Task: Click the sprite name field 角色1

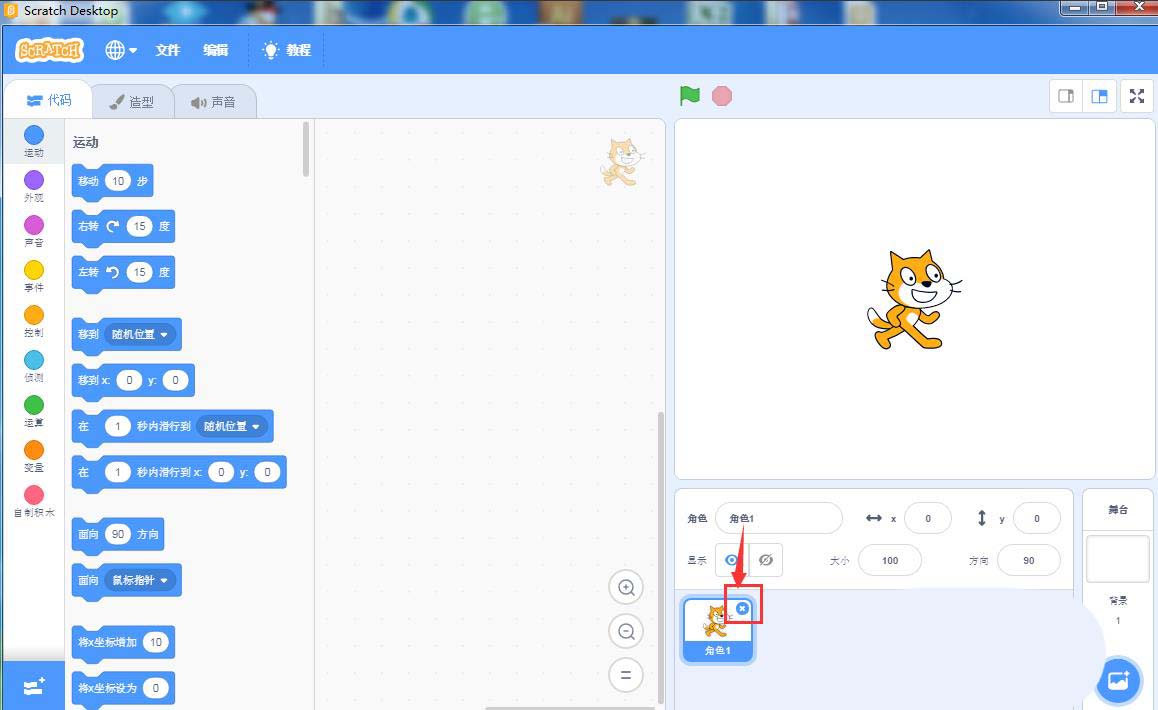Action: click(x=778, y=518)
